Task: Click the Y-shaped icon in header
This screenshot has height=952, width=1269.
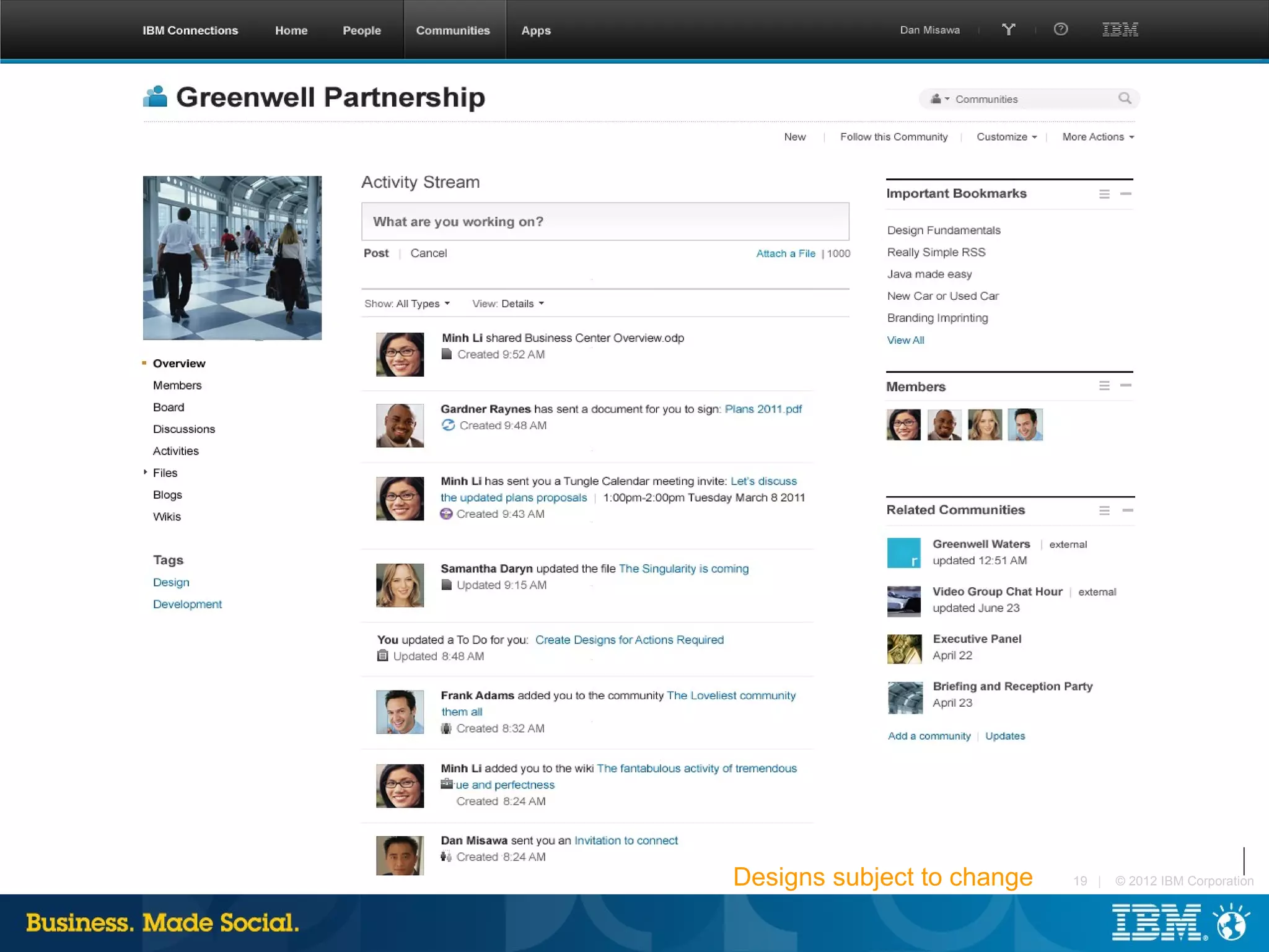Action: click(x=1008, y=29)
